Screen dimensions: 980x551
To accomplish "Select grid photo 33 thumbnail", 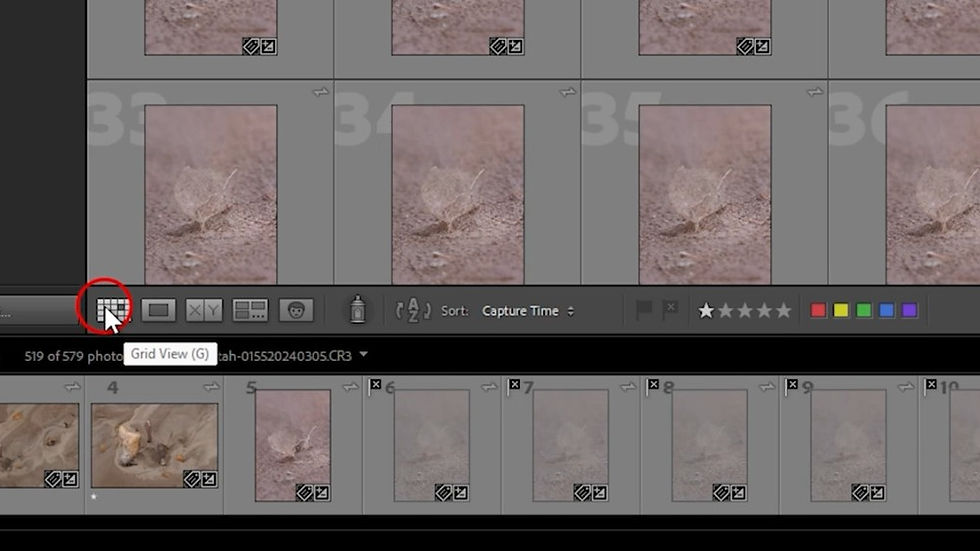I will [x=211, y=194].
